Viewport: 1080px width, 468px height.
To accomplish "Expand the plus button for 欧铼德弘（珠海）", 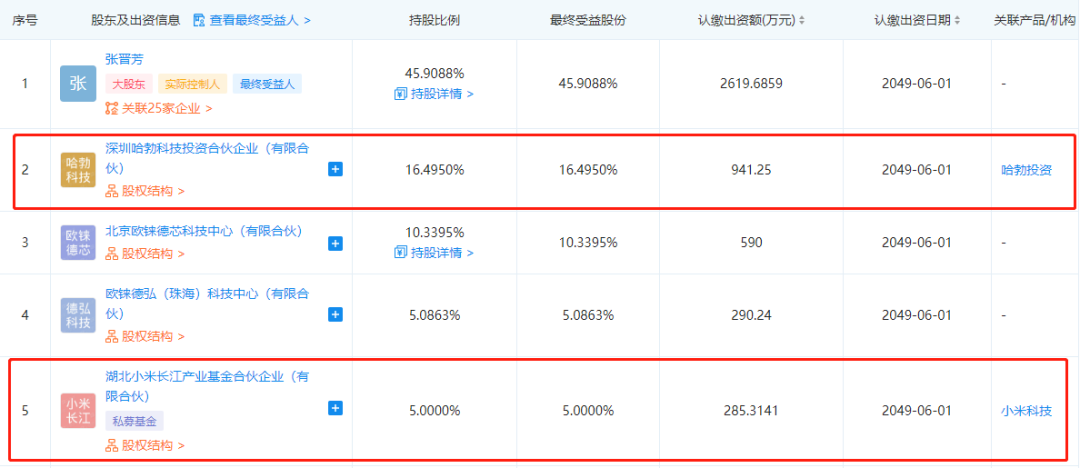I will click(x=335, y=315).
